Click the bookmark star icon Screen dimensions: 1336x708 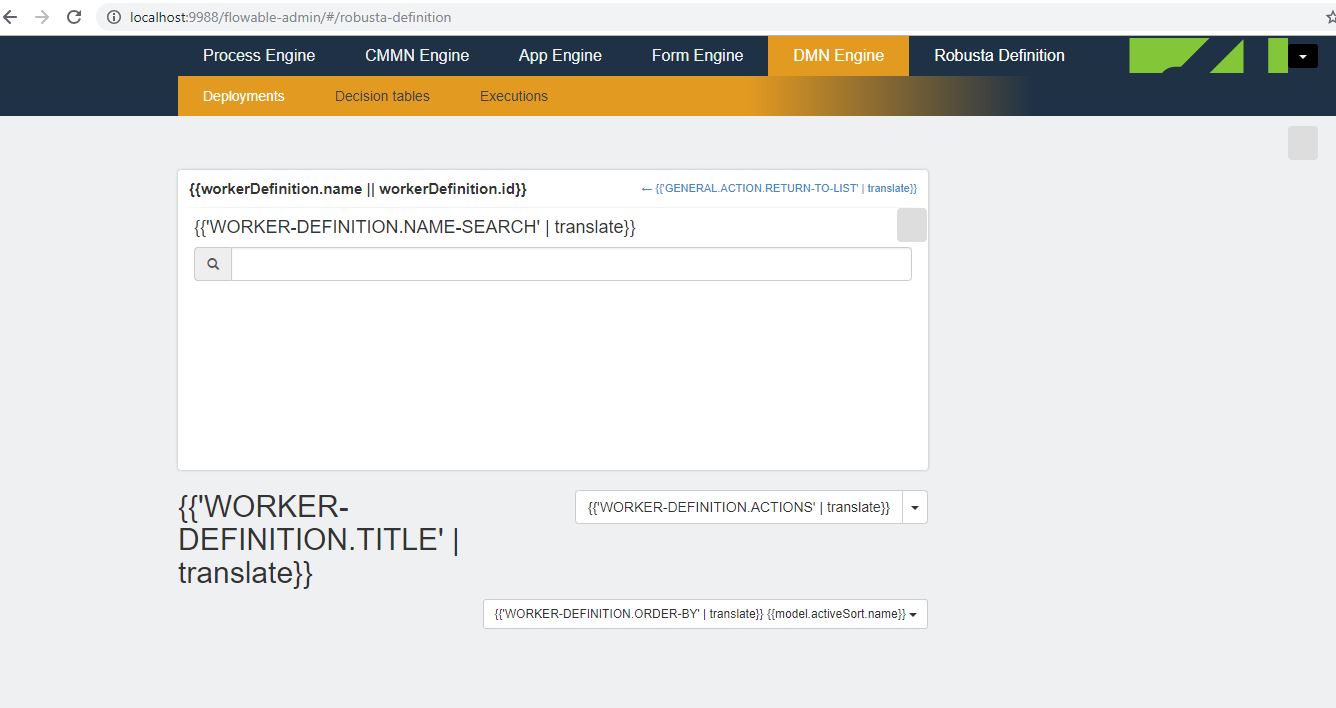click(x=1329, y=17)
